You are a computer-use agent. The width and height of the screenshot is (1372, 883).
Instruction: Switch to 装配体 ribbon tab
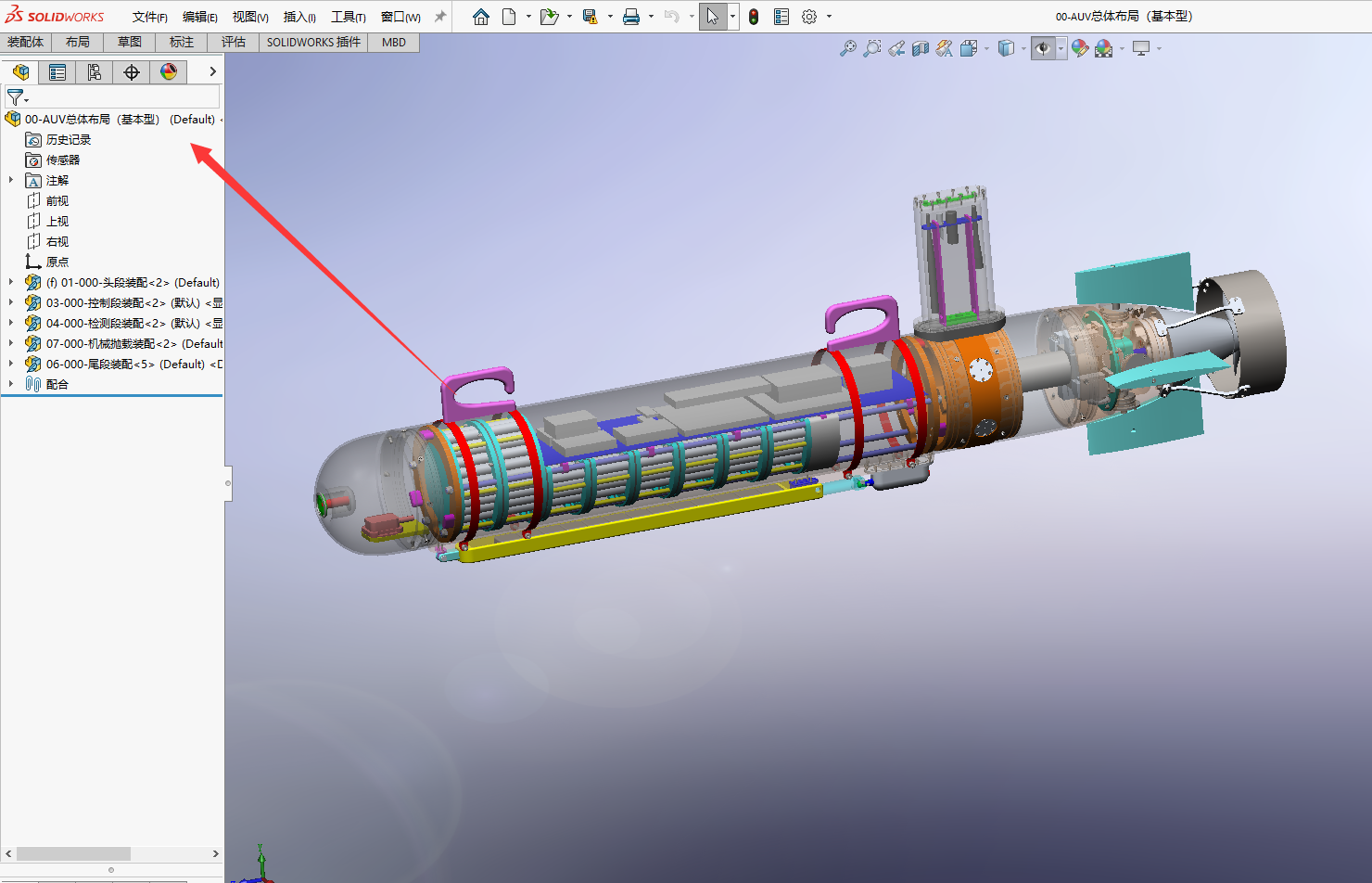coord(26,42)
